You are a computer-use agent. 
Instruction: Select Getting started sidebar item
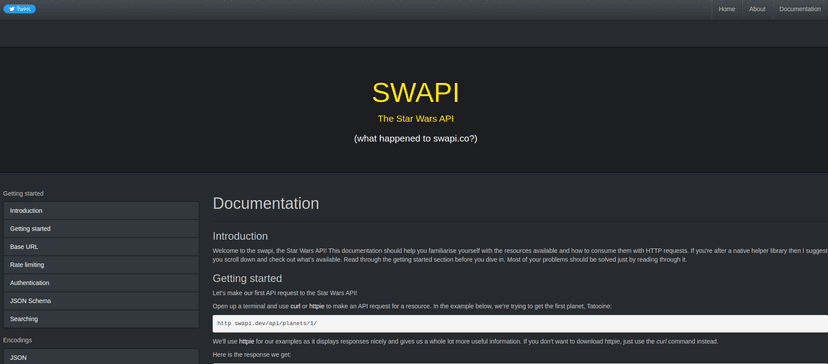pos(101,229)
